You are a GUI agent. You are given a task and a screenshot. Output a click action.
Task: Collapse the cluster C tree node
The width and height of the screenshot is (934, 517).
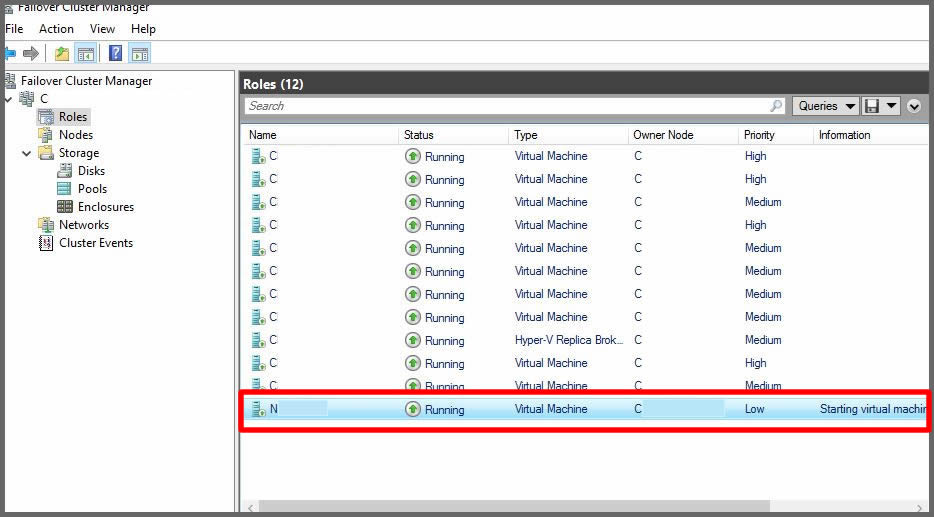pos(8,99)
